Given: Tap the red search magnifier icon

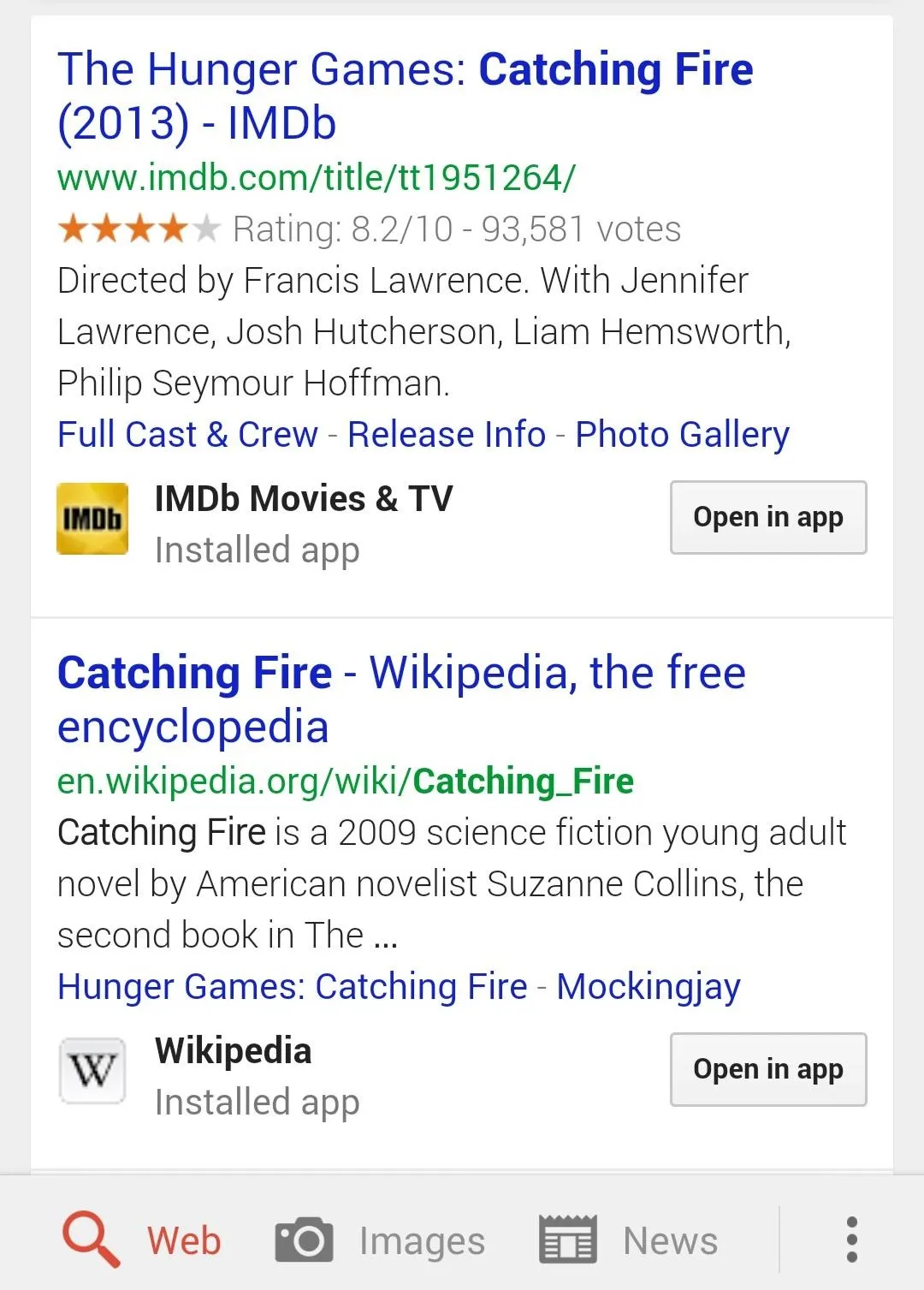Looking at the screenshot, I should pos(91,1239).
